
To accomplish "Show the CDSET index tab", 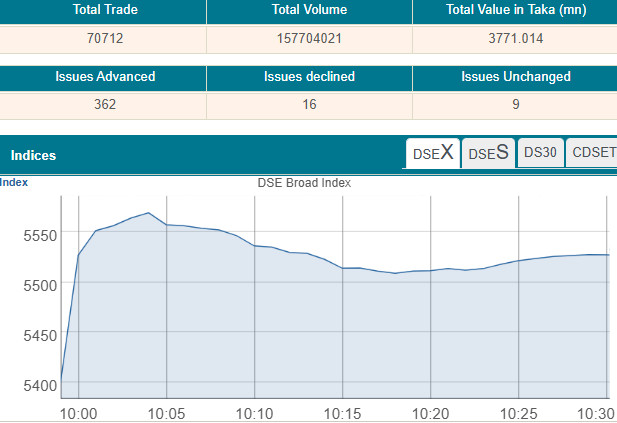I will (592, 153).
